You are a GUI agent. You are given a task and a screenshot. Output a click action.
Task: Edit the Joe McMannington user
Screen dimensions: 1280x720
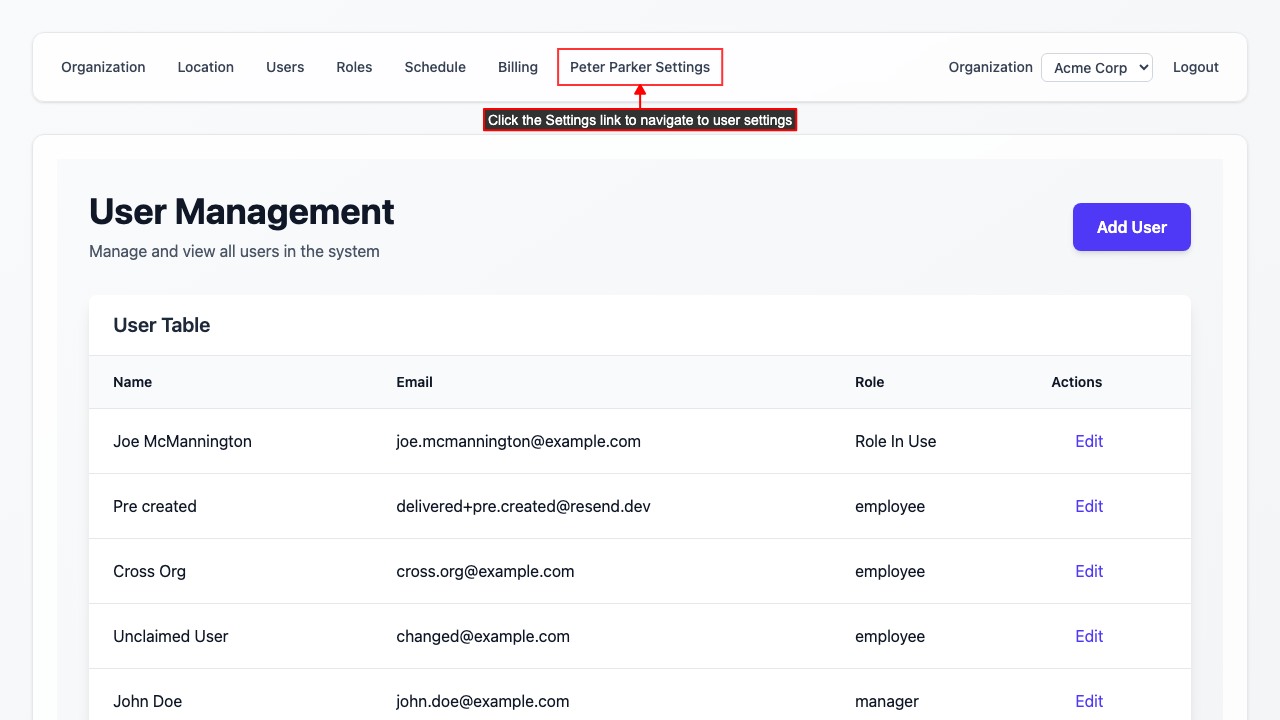pyautogui.click(x=1088, y=441)
